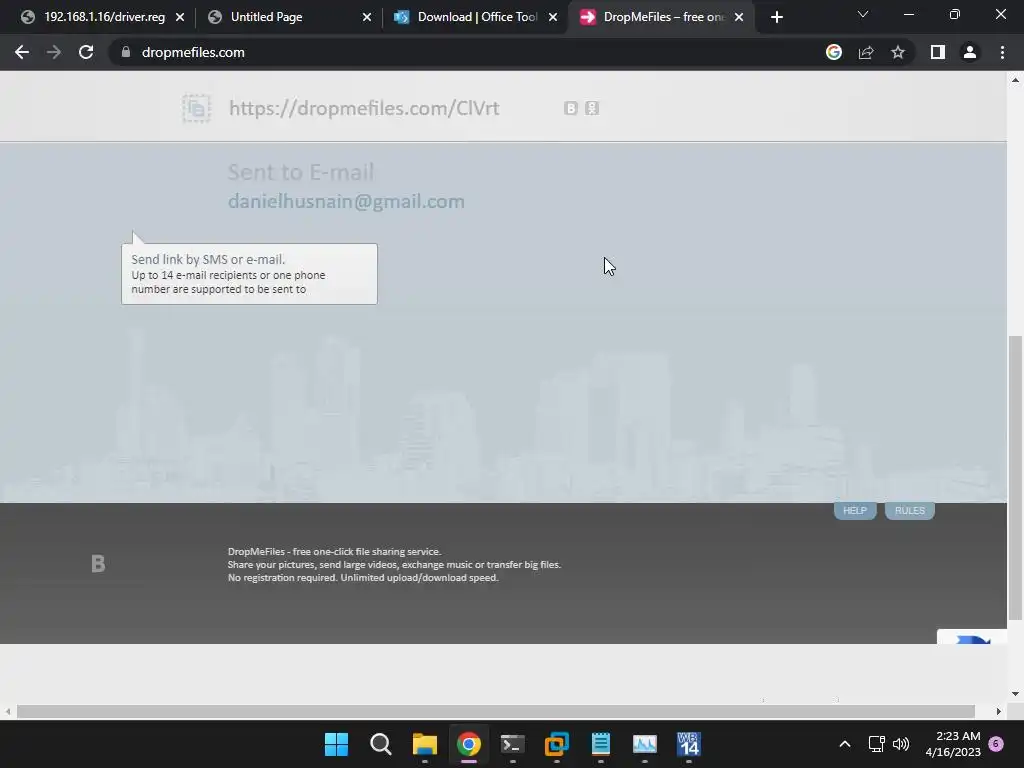1024x768 pixels.
Task: Click the danielhusnain@gmail.com address
Action: (346, 201)
